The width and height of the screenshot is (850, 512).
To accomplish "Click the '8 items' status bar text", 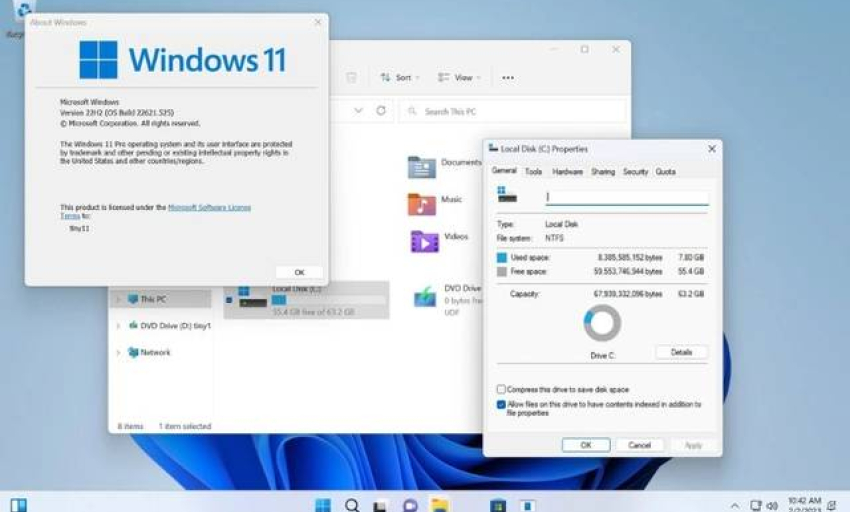I will pyautogui.click(x=130, y=426).
